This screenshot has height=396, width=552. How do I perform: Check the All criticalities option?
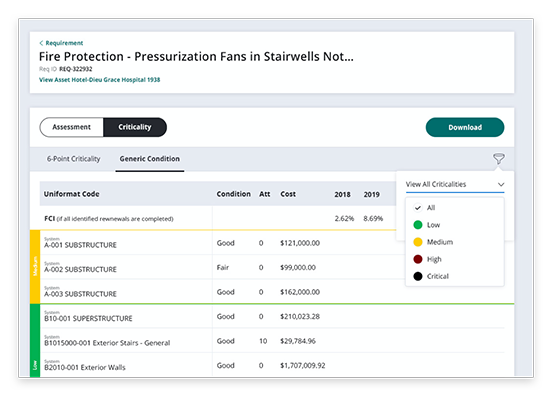tap(424, 208)
